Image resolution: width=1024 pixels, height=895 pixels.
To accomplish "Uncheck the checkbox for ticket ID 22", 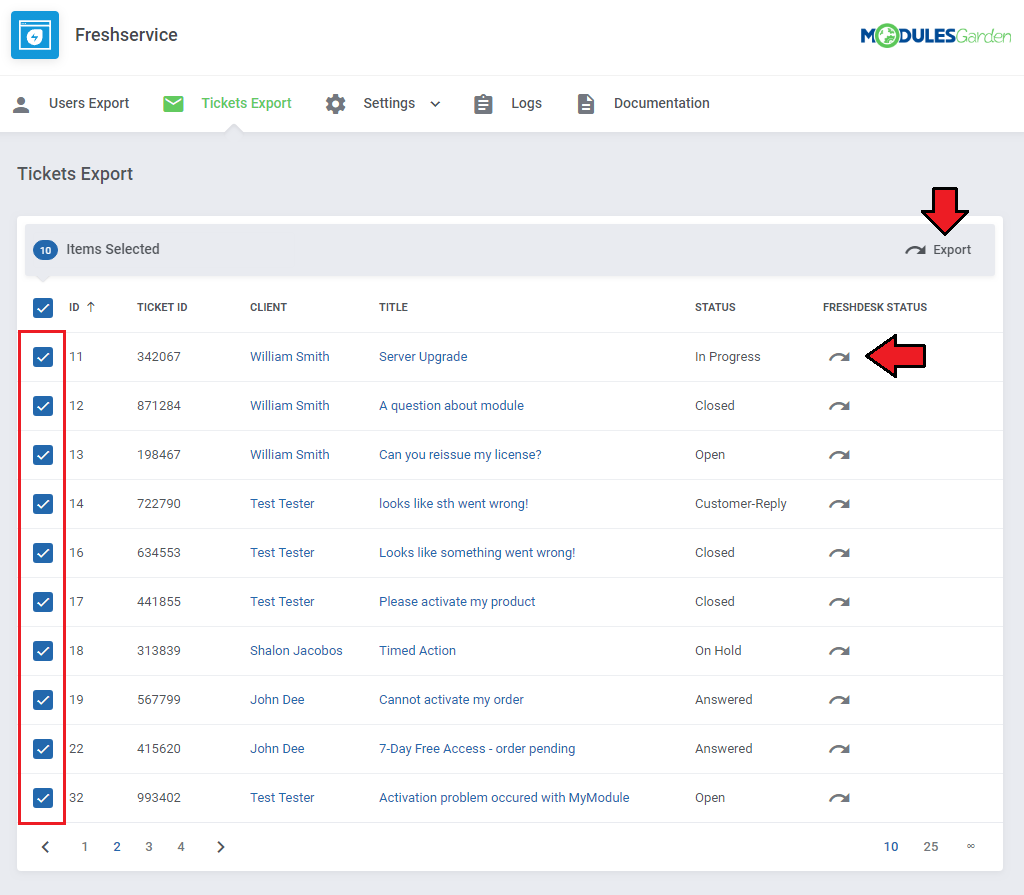I will (43, 749).
